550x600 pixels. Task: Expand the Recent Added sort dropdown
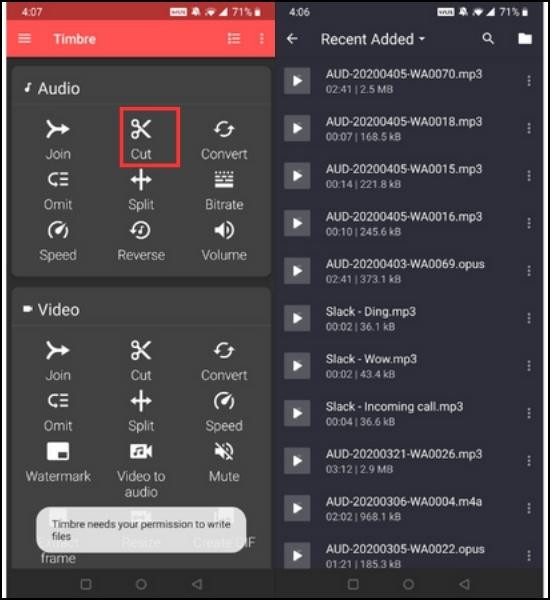click(373, 39)
